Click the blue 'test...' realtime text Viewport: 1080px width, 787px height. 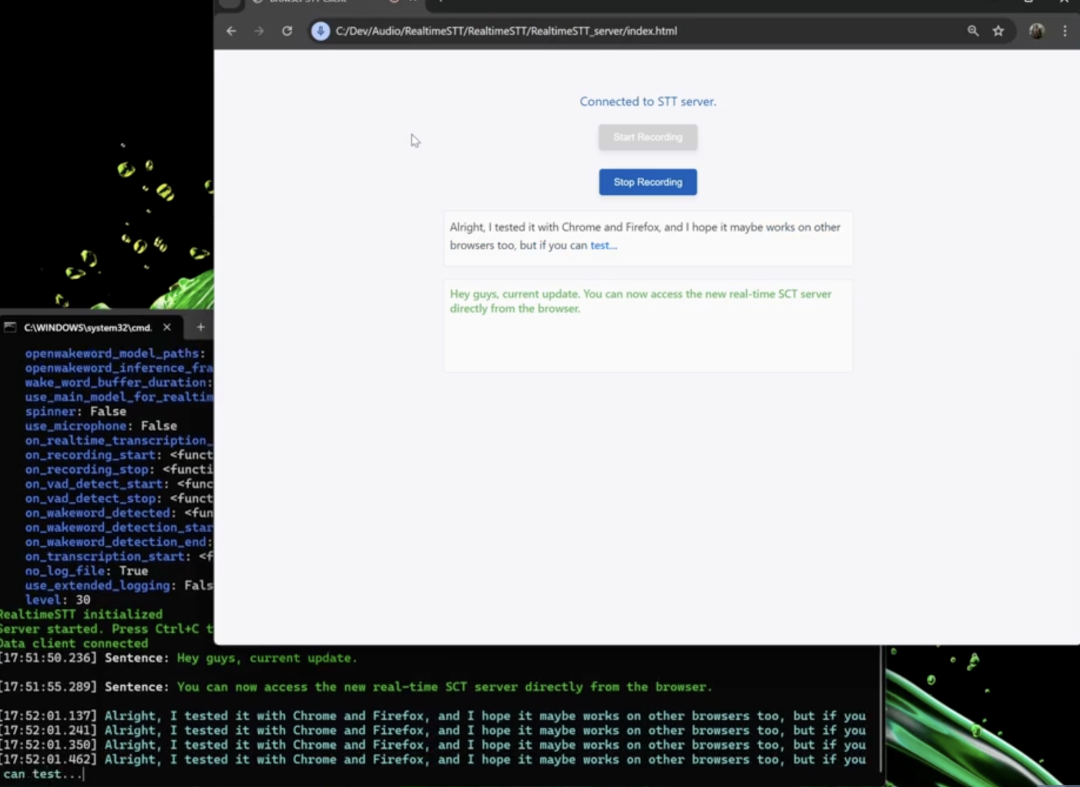click(x=603, y=245)
